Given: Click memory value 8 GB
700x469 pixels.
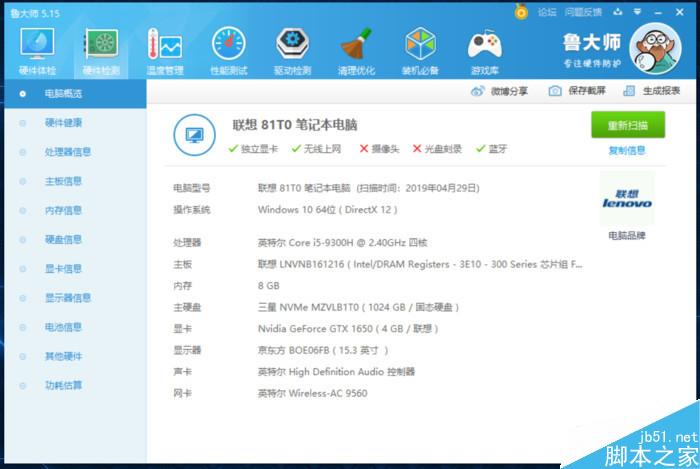Looking at the screenshot, I should click(269, 286).
